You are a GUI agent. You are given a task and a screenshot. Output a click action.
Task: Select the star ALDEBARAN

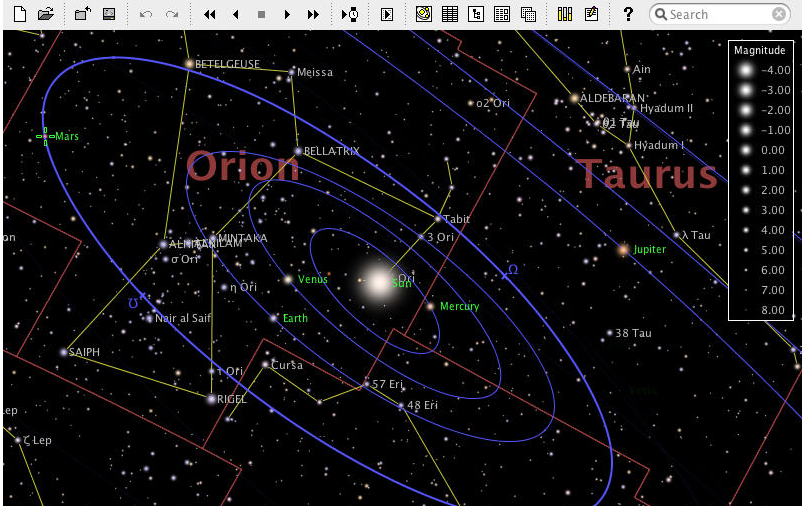point(574,98)
